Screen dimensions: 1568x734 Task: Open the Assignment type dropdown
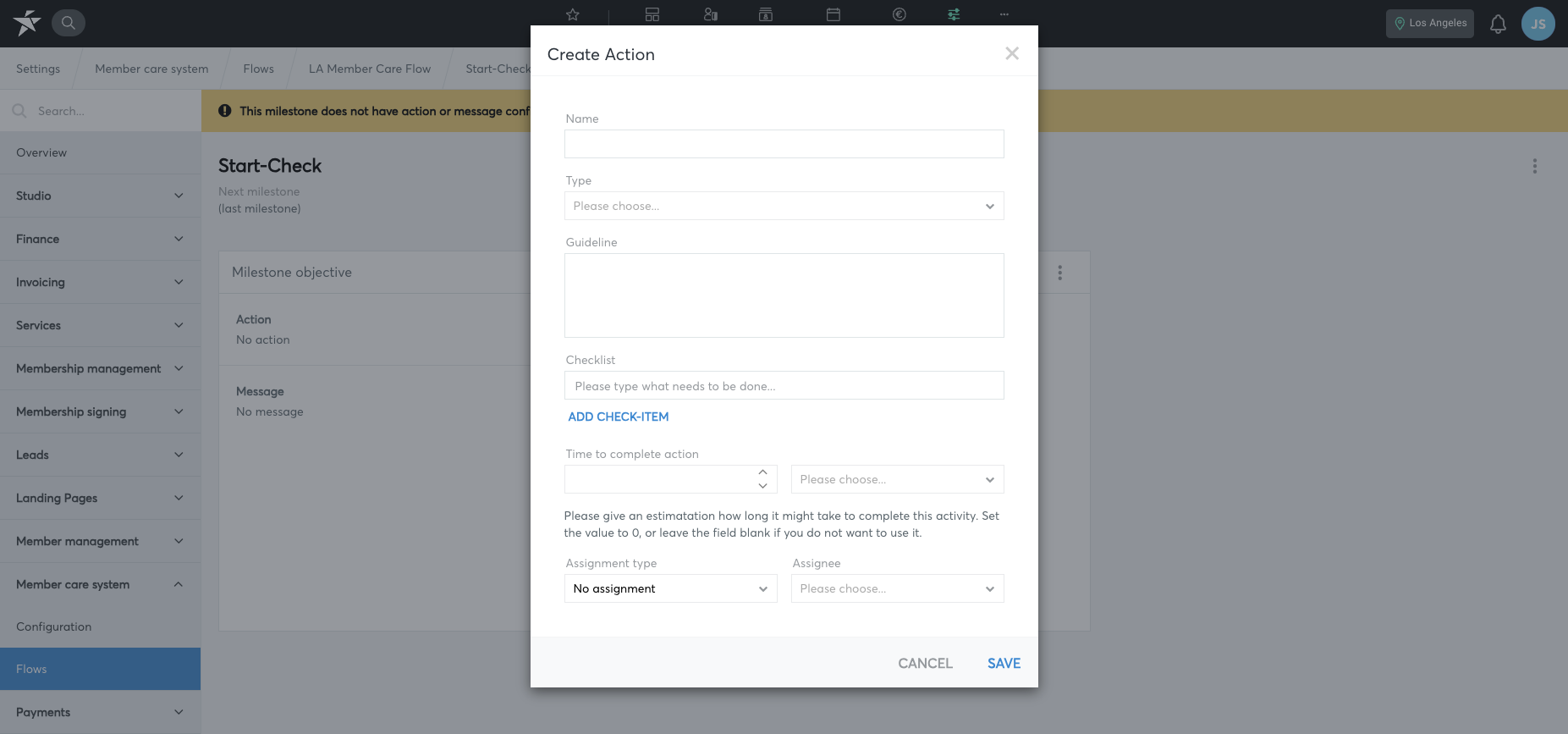(671, 588)
